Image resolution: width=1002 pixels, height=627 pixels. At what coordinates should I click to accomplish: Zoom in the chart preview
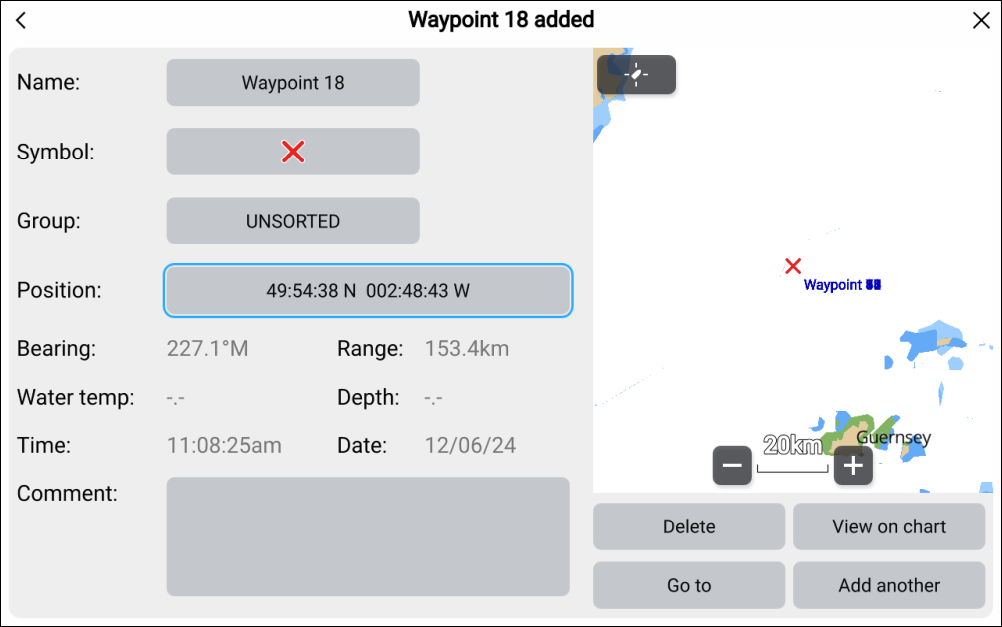pyautogui.click(x=853, y=466)
